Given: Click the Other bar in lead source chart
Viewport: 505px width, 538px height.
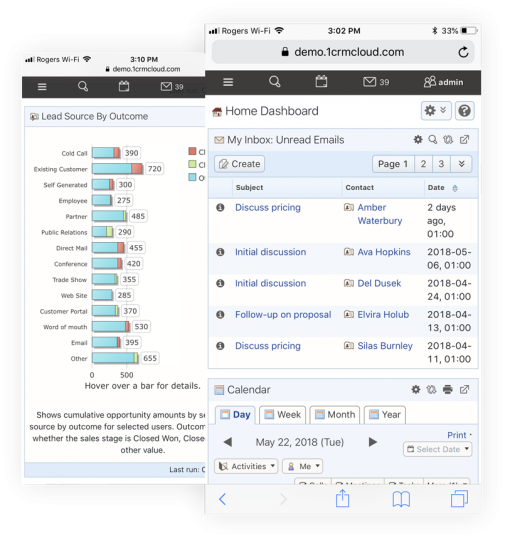Looking at the screenshot, I should 115,358.
